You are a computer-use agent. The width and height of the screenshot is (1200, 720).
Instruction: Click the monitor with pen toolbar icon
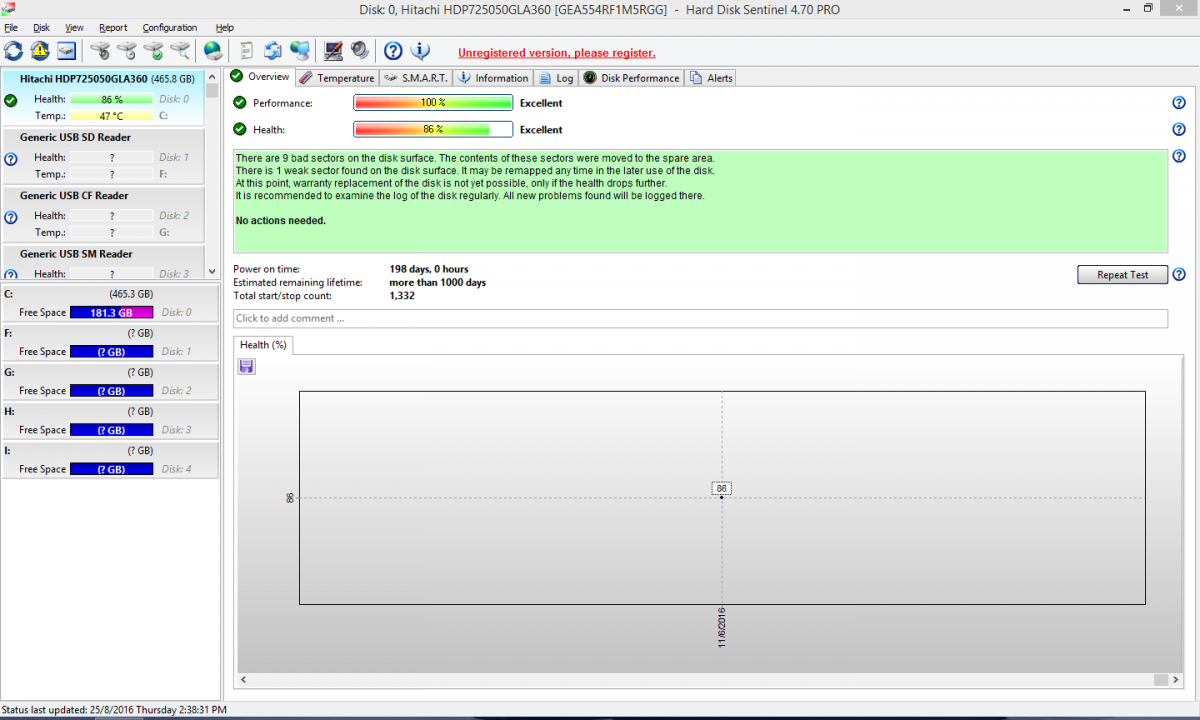[334, 50]
